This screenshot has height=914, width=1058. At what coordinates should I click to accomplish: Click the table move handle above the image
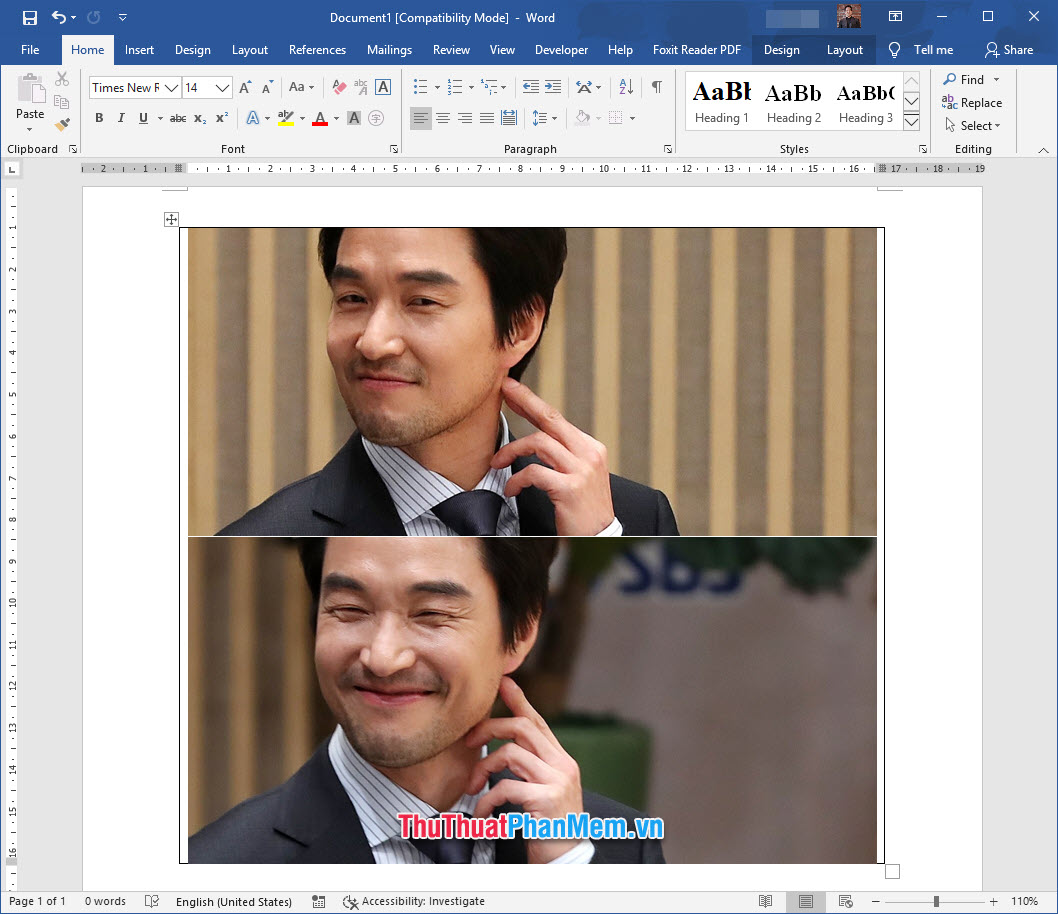171,219
